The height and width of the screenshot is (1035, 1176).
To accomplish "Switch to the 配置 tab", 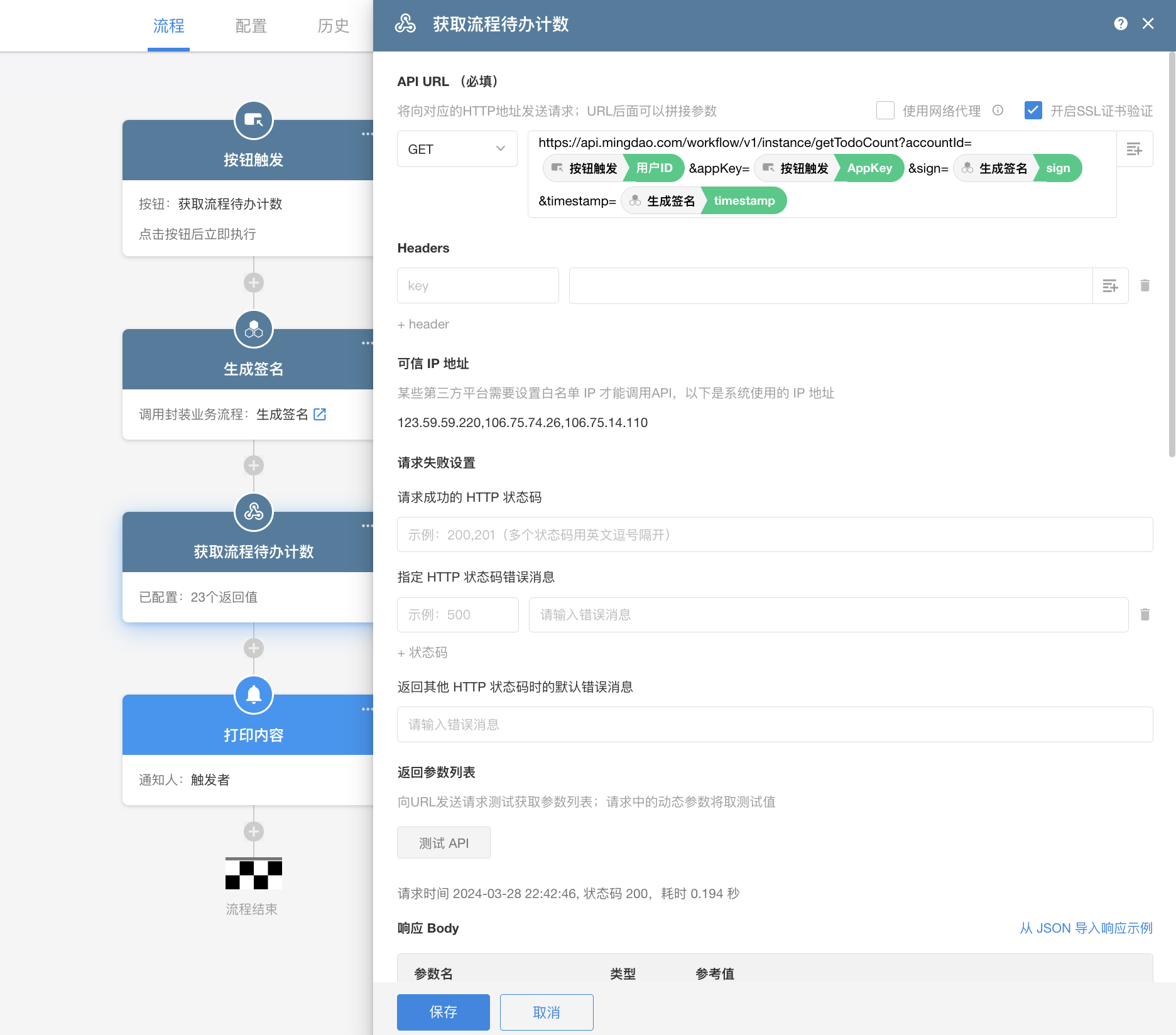I will [x=251, y=26].
